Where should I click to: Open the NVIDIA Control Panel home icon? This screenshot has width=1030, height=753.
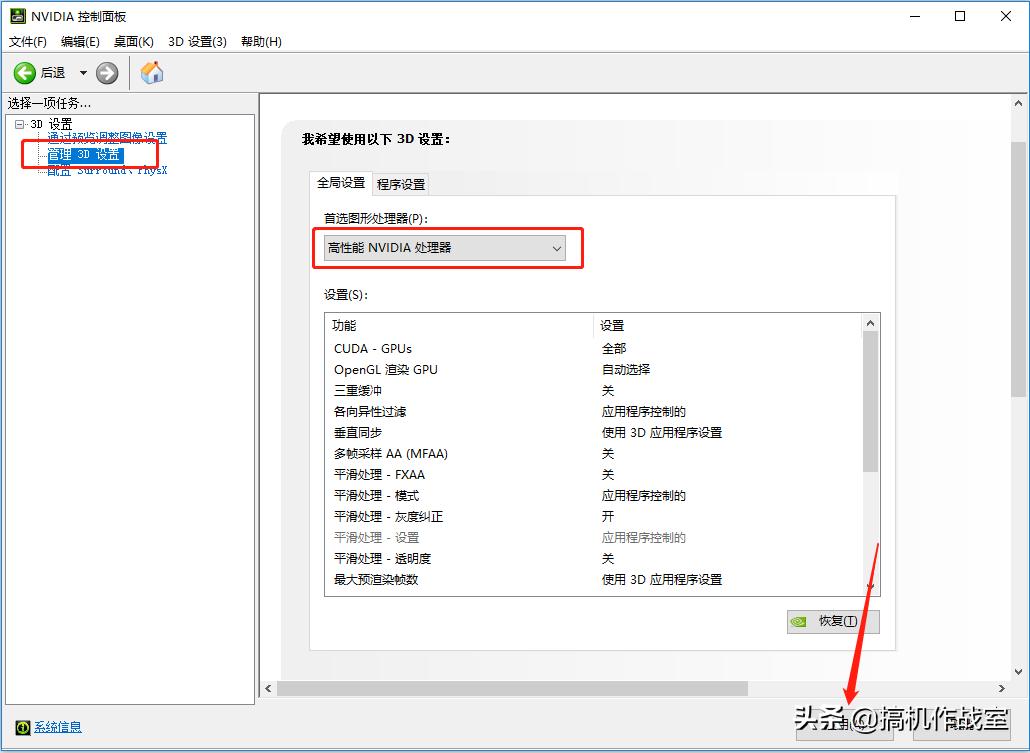tap(151, 72)
